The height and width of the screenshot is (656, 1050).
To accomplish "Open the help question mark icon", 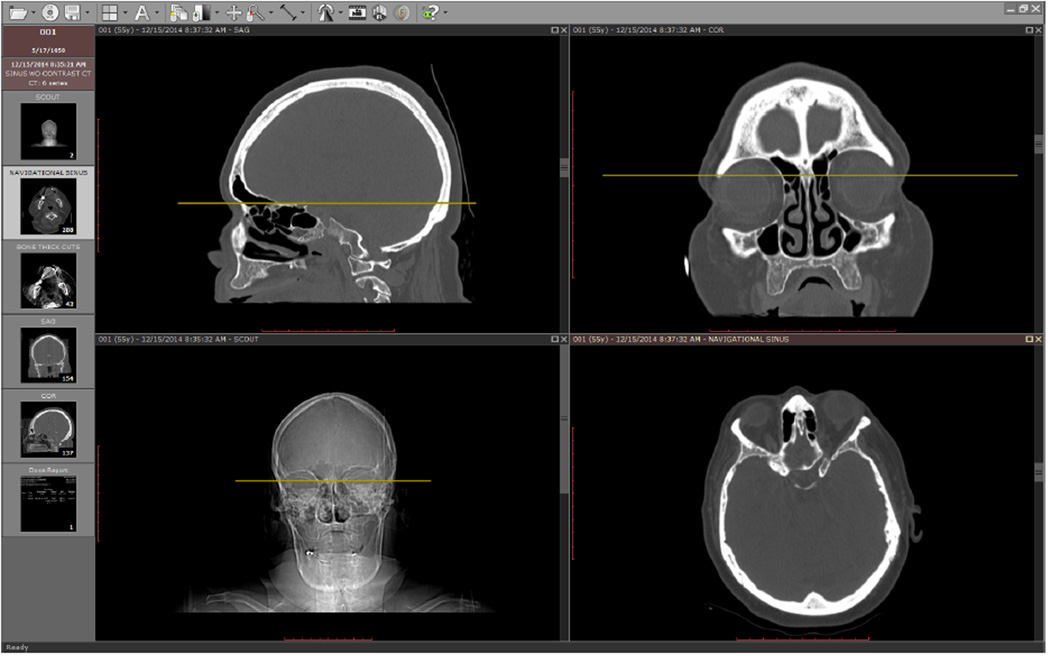I will click(430, 13).
